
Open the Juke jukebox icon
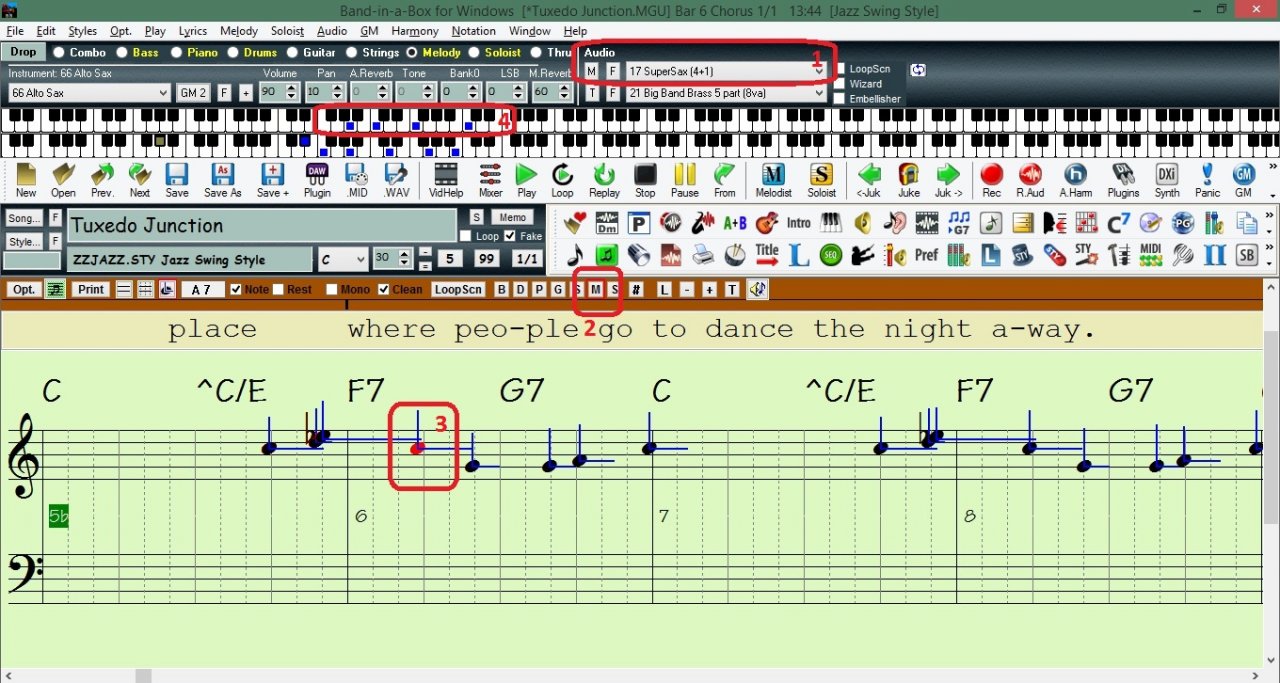click(x=909, y=180)
